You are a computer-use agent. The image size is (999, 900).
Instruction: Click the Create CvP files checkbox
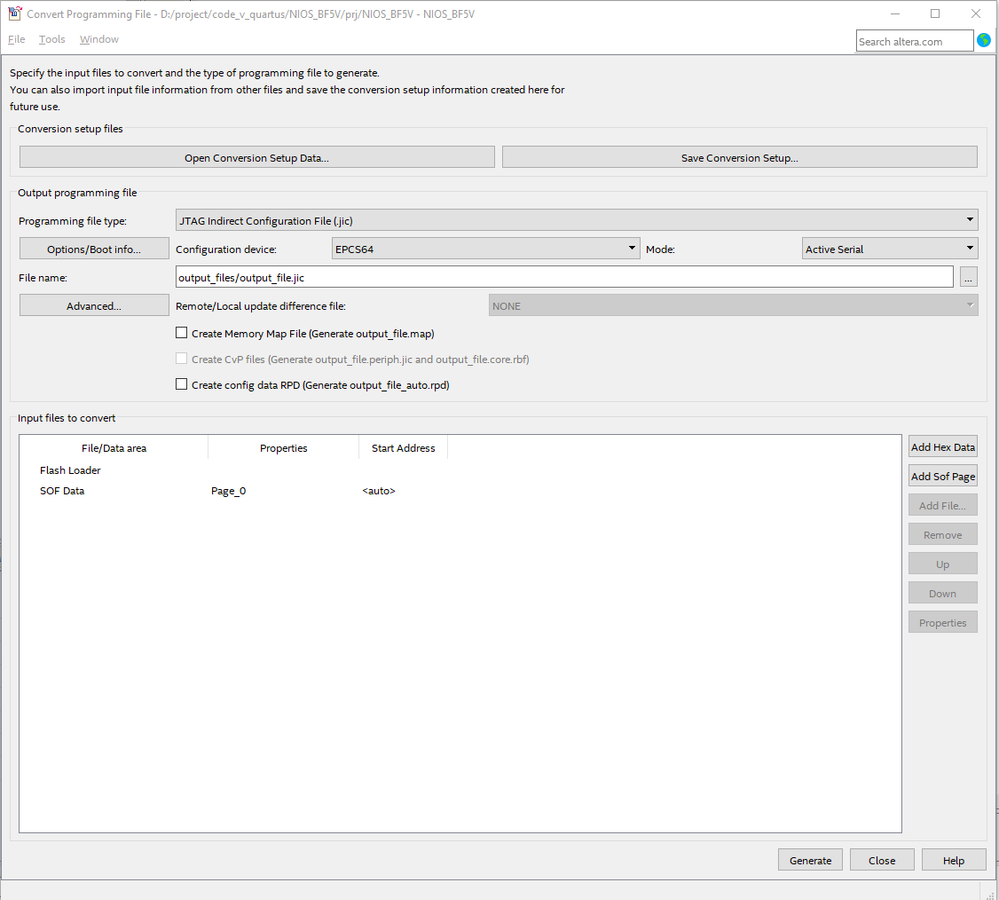pos(182,359)
